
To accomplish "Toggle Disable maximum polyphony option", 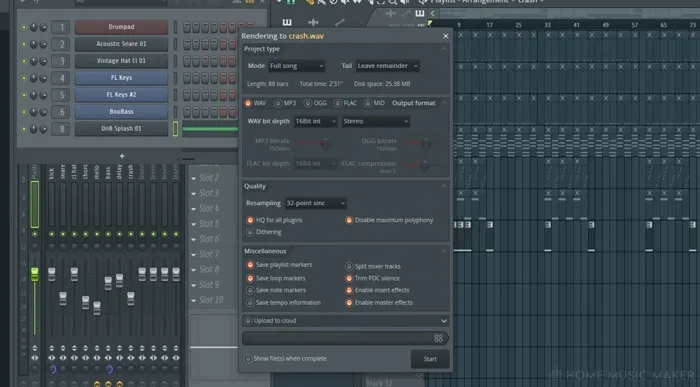I will coord(349,220).
